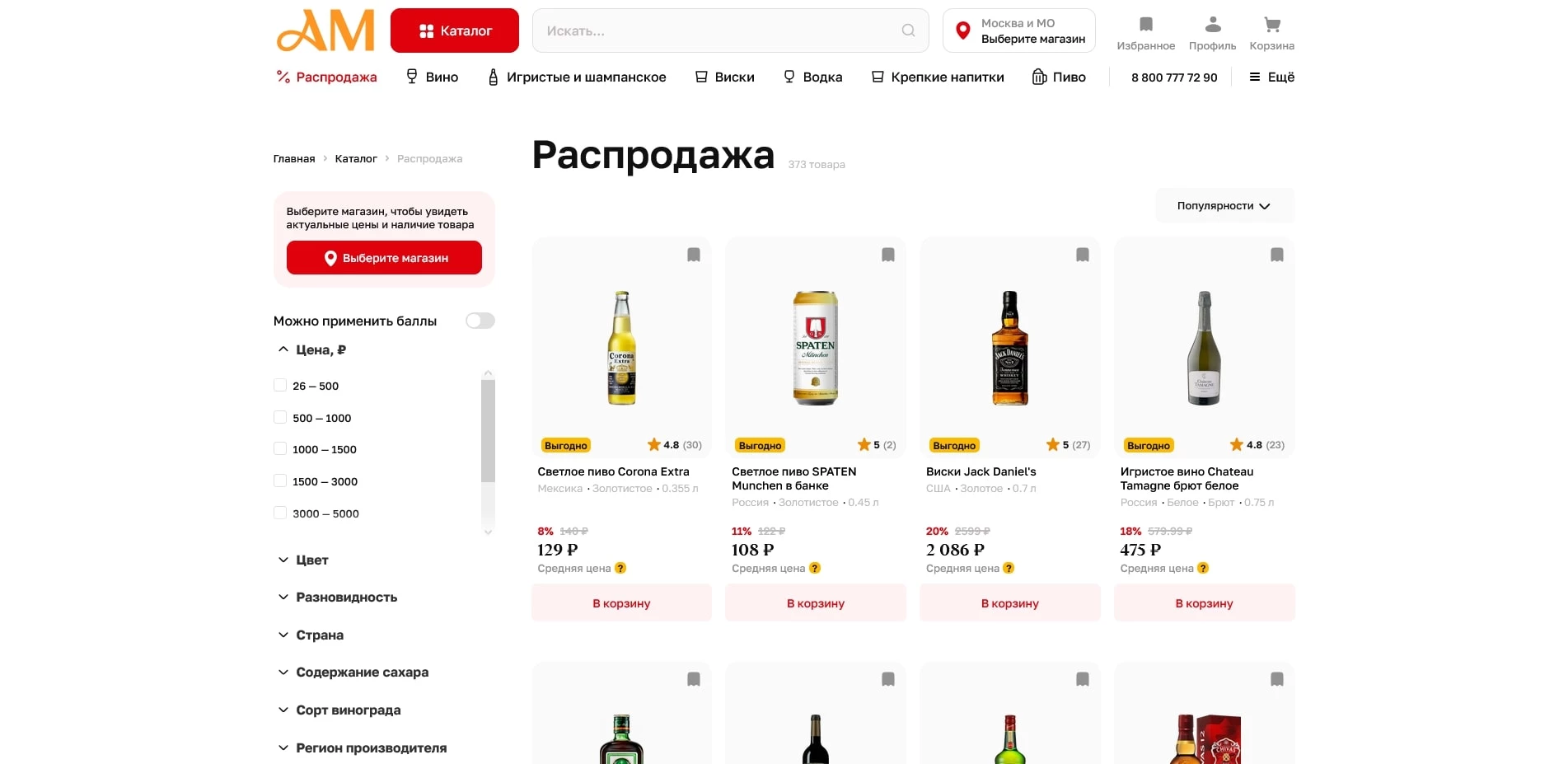Open the Виски category menu

(725, 77)
